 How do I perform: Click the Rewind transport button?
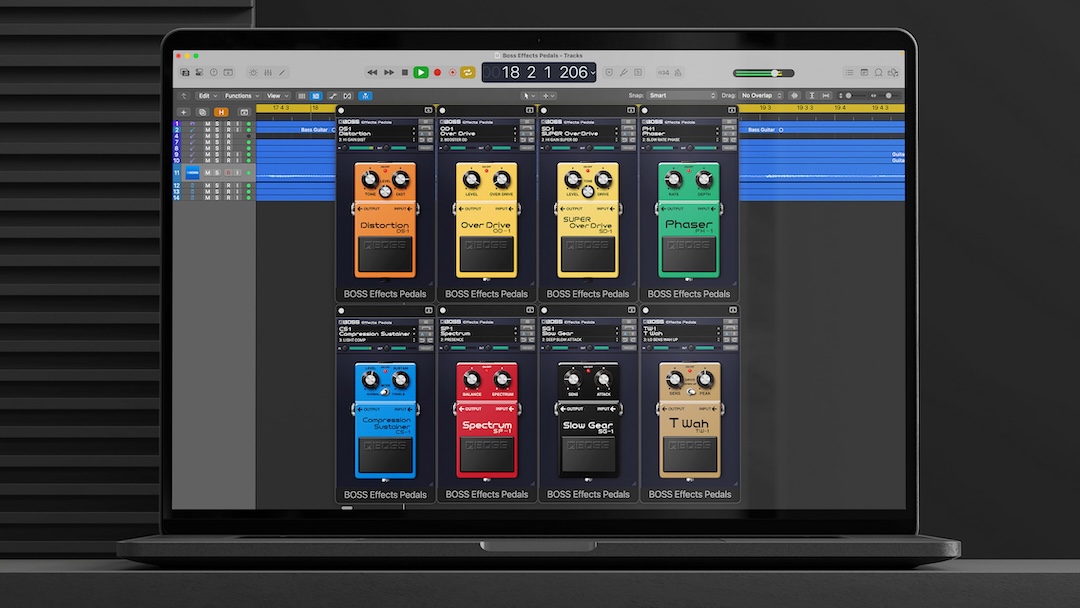point(372,72)
